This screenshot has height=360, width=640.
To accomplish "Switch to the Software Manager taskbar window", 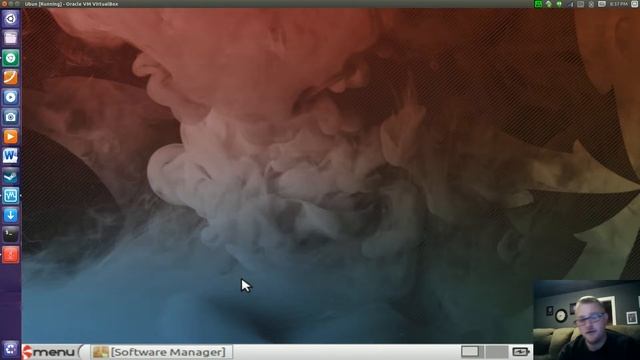I will tap(162, 352).
